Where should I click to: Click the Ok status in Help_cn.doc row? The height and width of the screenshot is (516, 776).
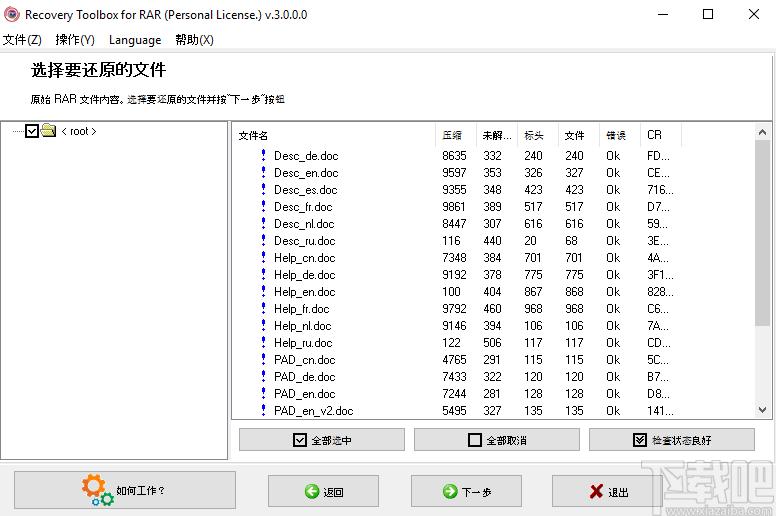tap(613, 258)
